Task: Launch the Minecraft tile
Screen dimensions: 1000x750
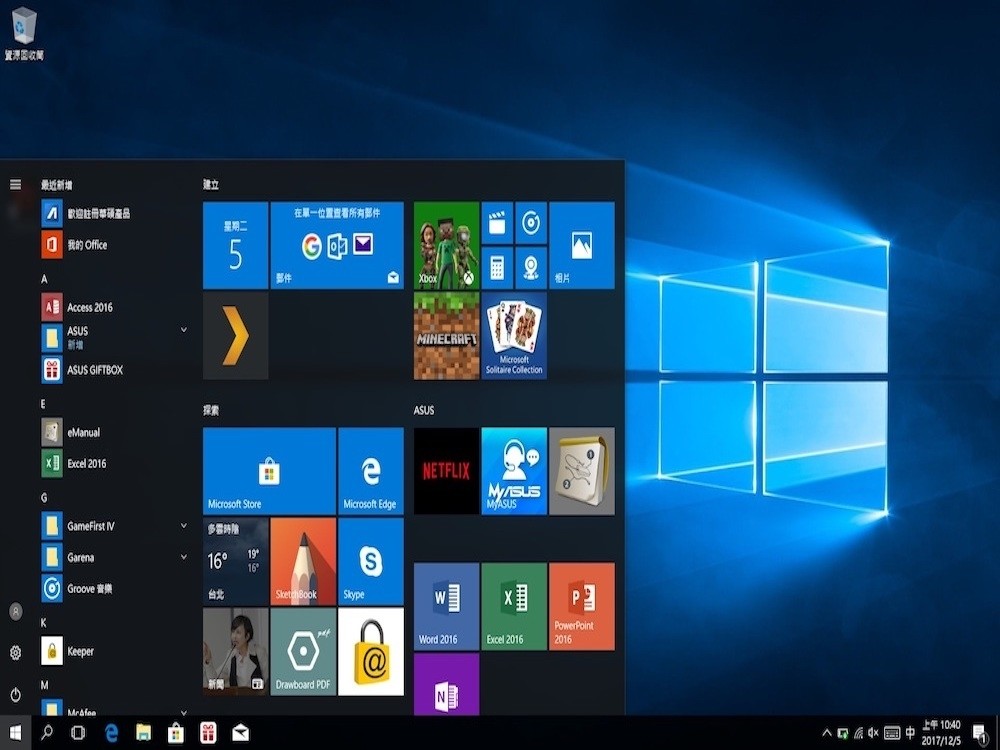Action: (x=446, y=336)
